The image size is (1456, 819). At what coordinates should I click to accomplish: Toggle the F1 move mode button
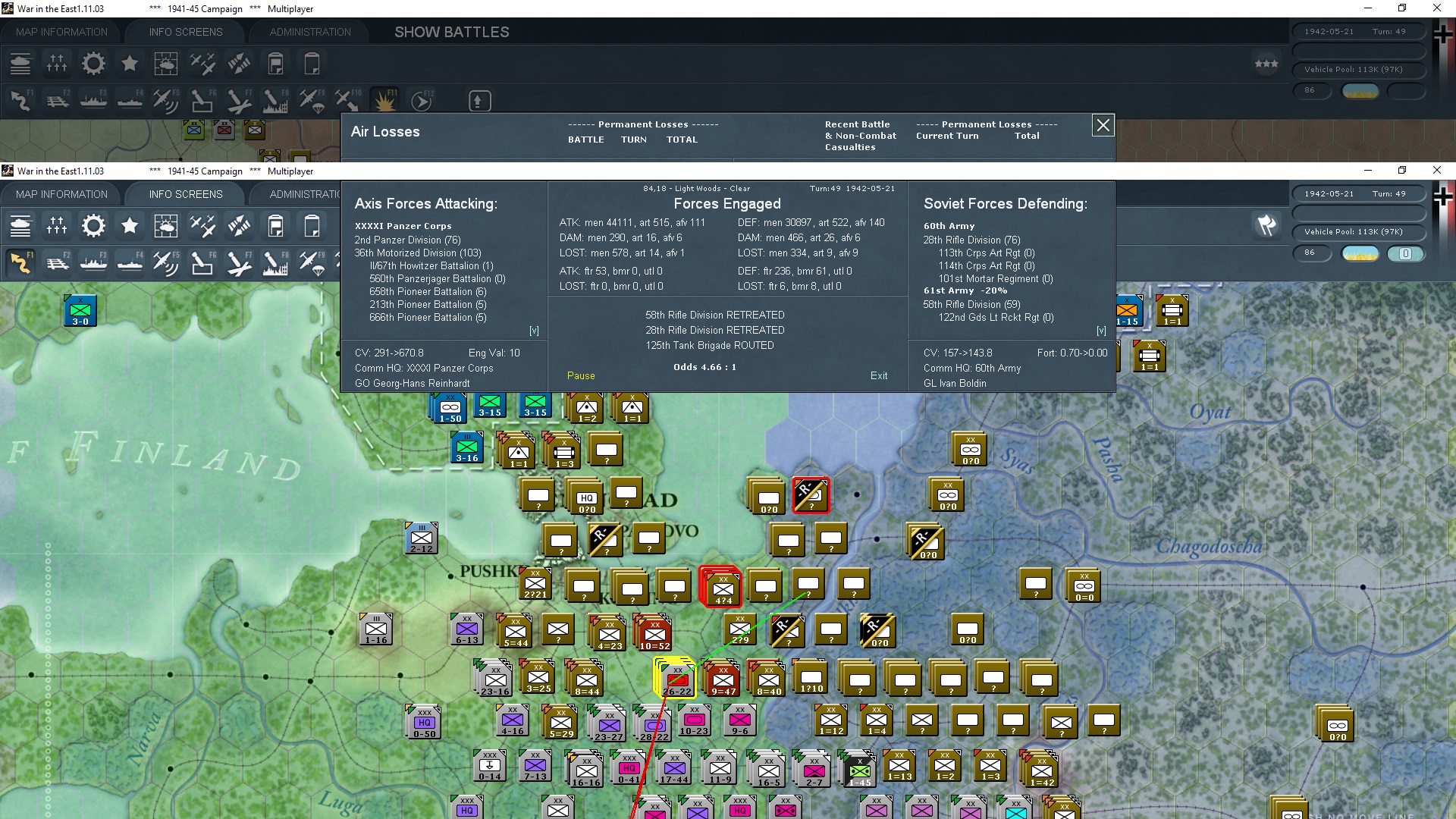20,262
